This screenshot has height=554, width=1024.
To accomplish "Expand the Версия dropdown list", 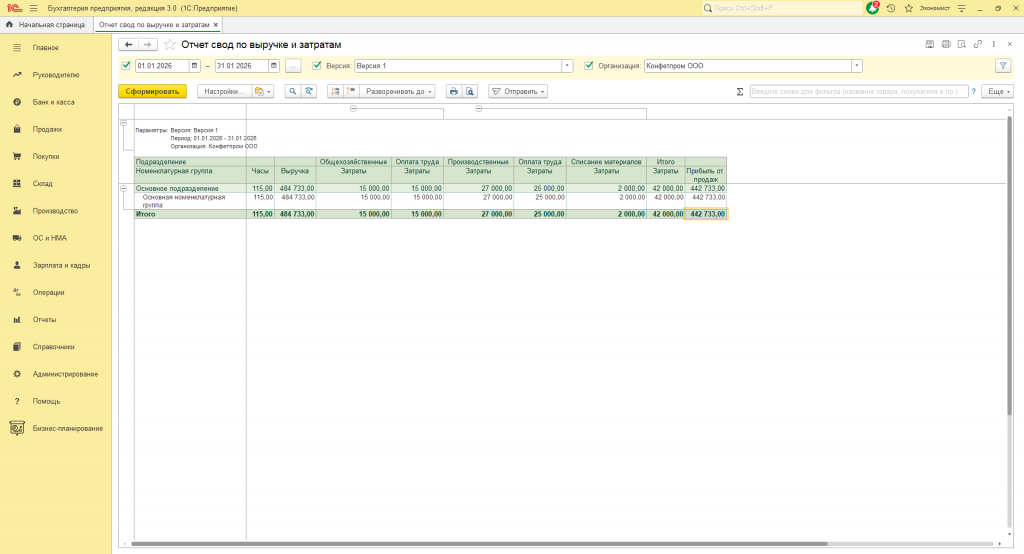I will pos(567,66).
